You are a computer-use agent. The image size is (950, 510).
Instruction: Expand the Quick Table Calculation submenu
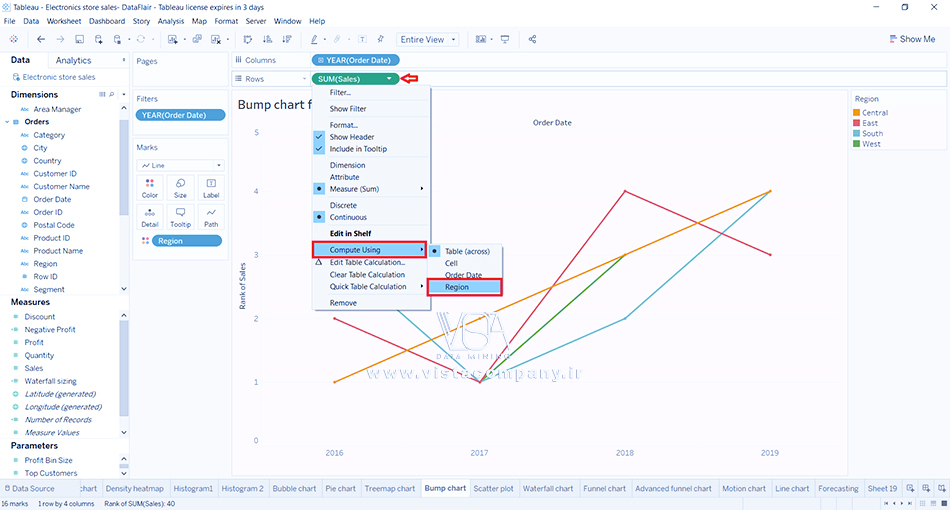click(x=370, y=287)
